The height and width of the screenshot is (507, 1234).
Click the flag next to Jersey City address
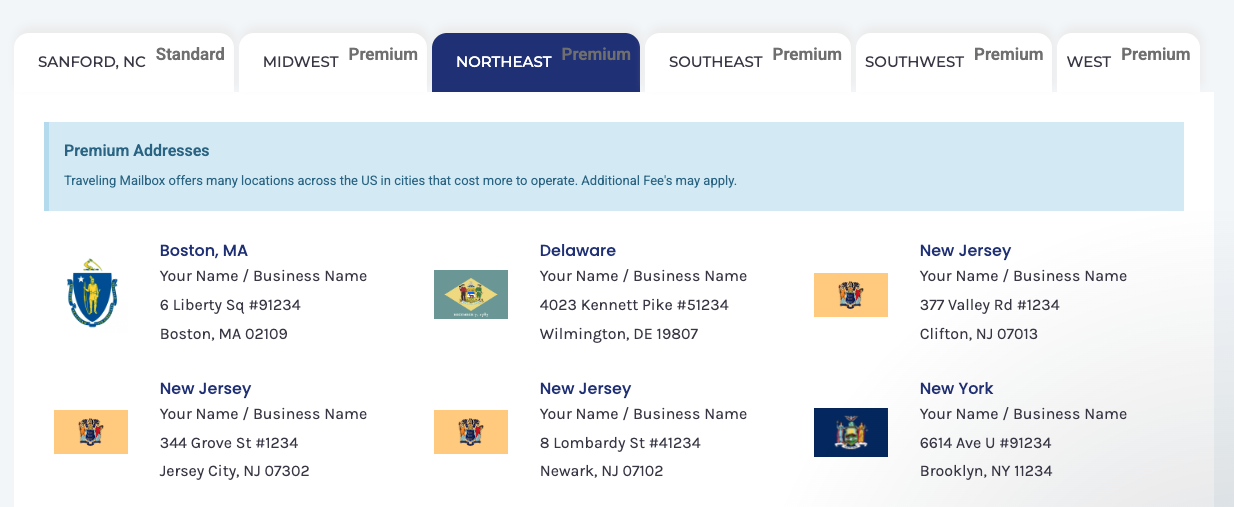point(91,432)
